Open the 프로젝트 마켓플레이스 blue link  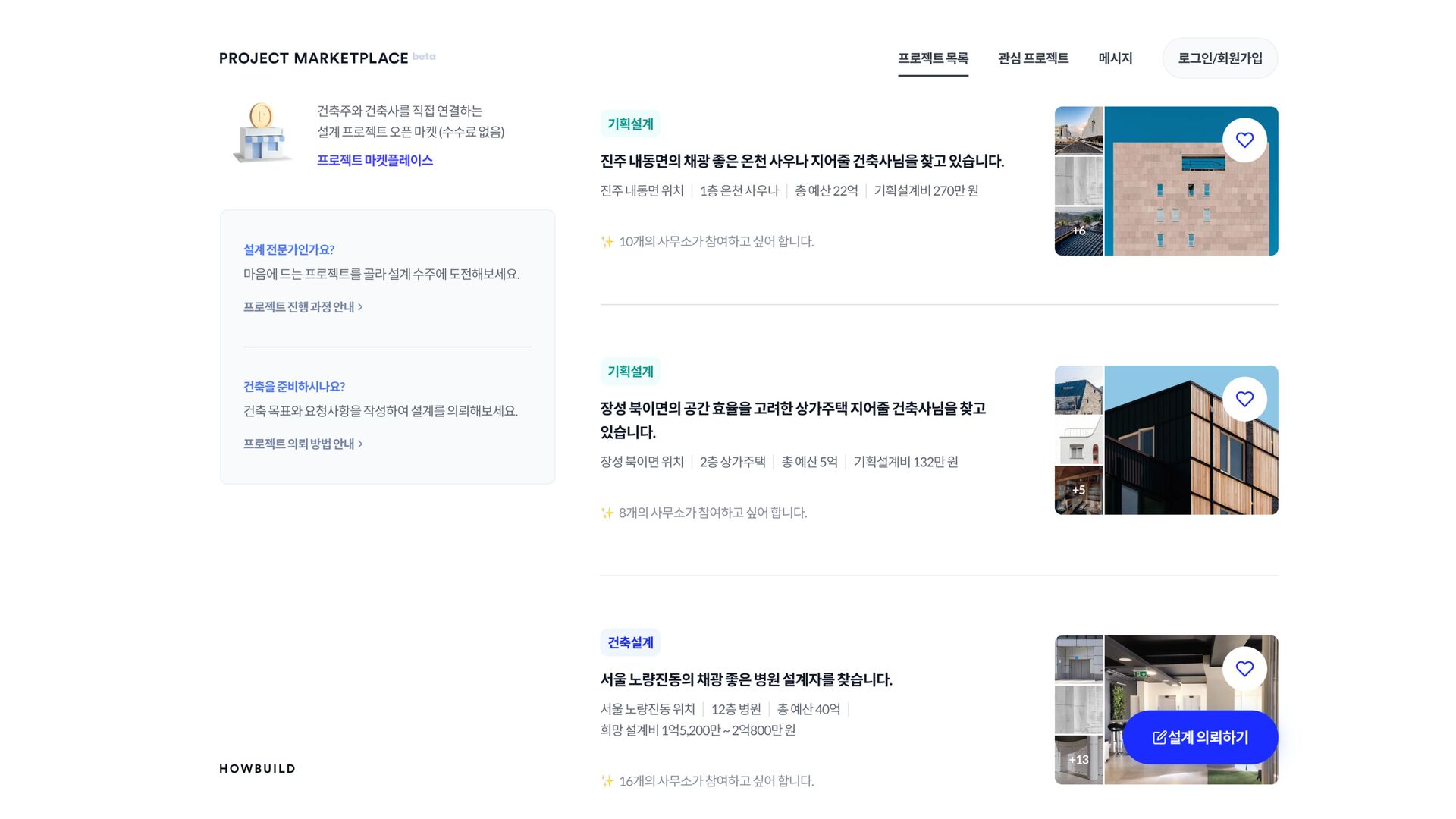[x=375, y=161]
